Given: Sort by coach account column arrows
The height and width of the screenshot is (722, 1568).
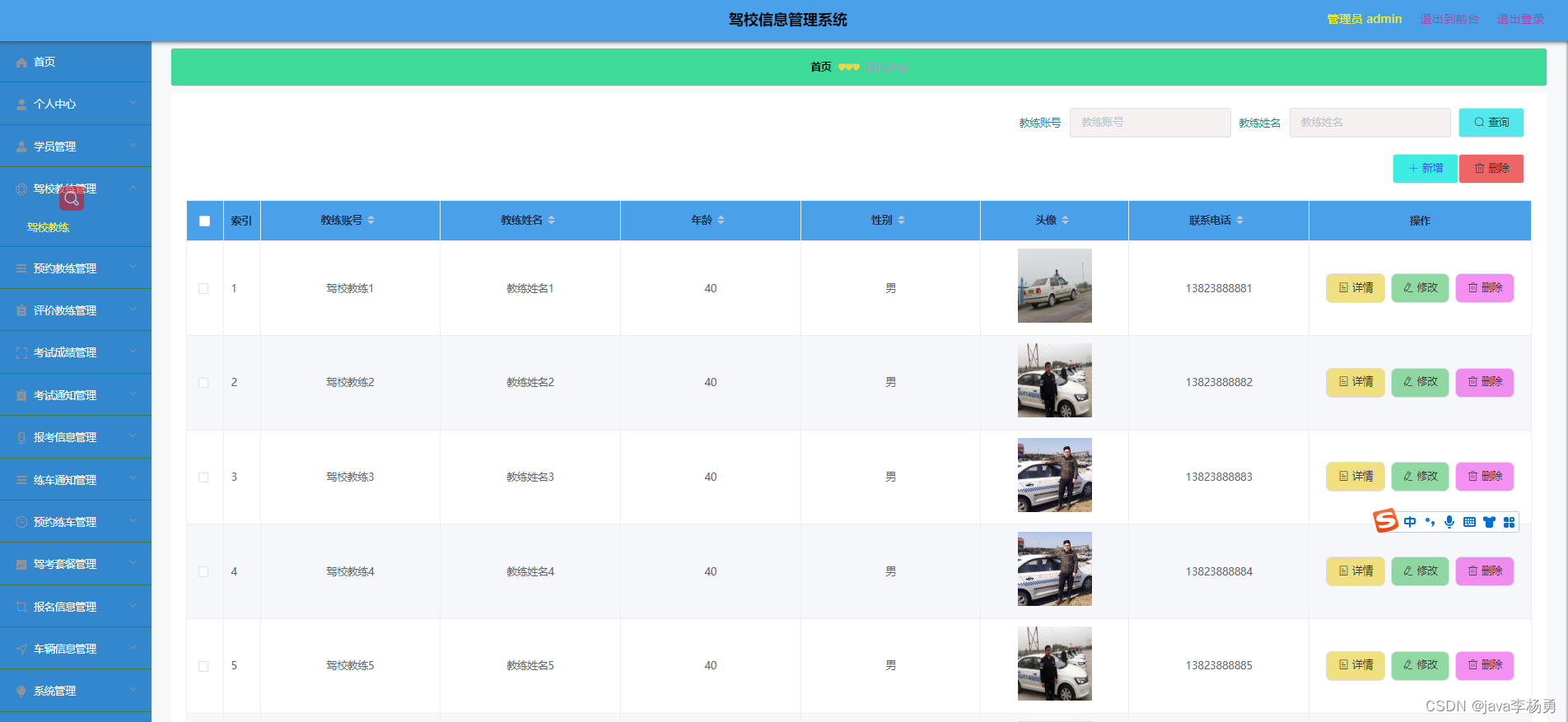Looking at the screenshot, I should point(371,220).
